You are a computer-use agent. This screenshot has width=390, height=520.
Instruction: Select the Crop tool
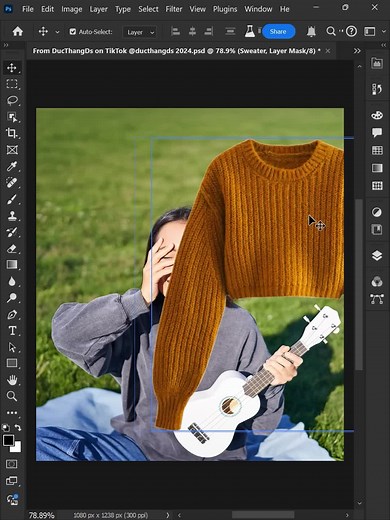click(12, 133)
